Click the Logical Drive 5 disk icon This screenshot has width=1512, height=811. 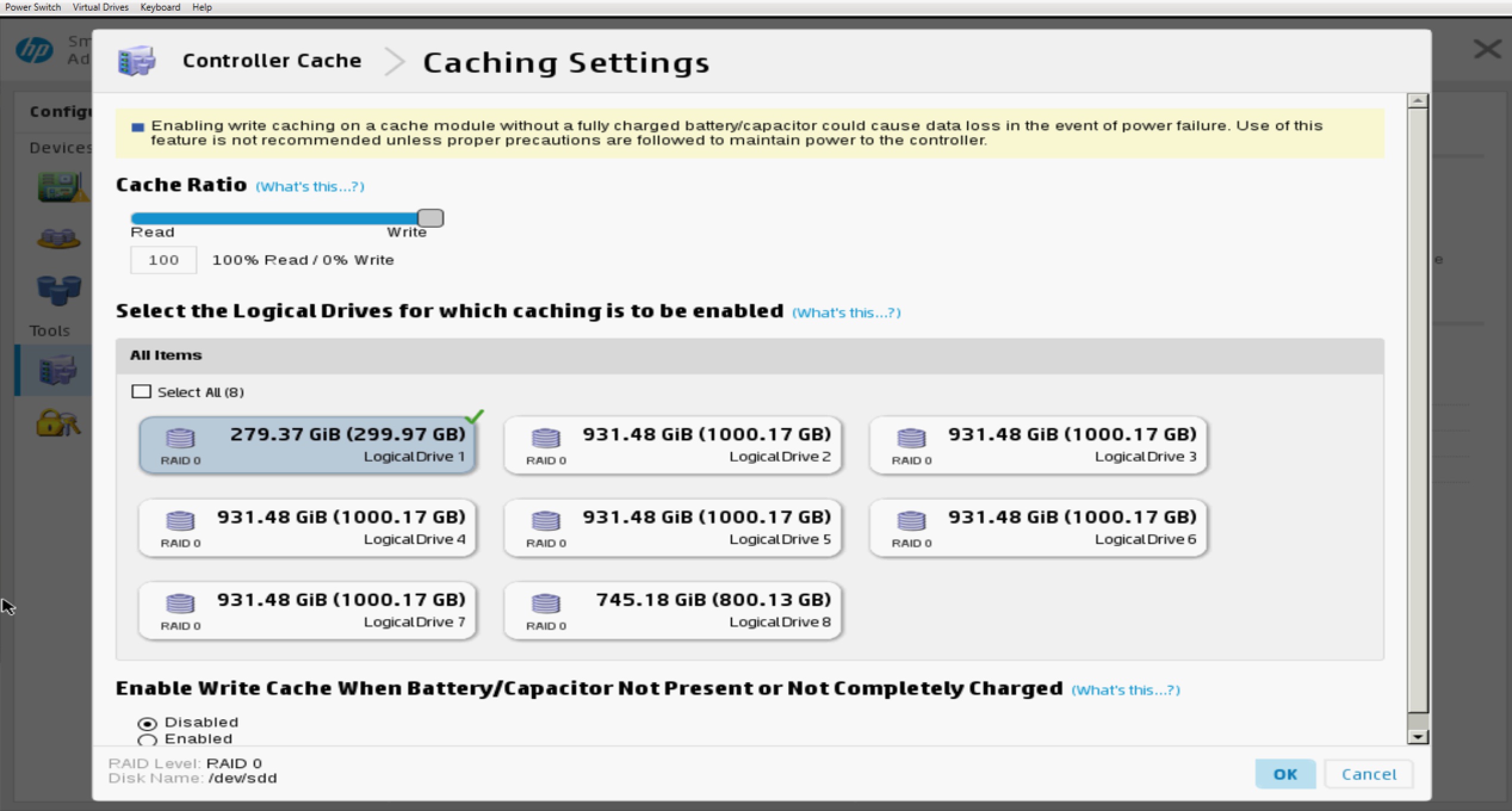(x=546, y=521)
